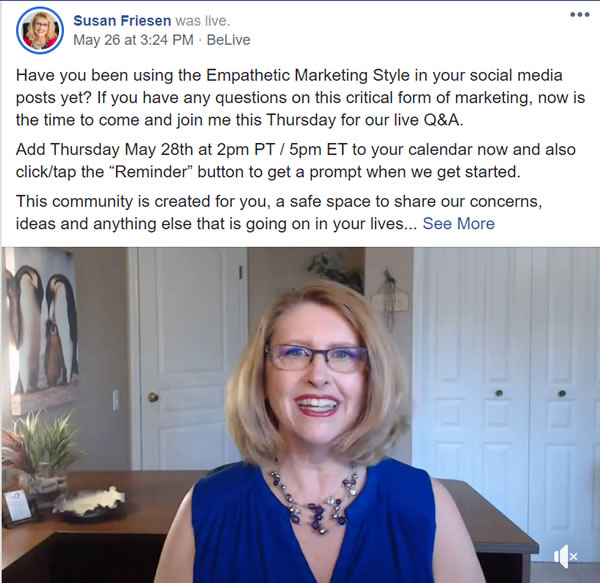
Task: Open the Susan Friesen name link
Action: click(x=122, y=21)
